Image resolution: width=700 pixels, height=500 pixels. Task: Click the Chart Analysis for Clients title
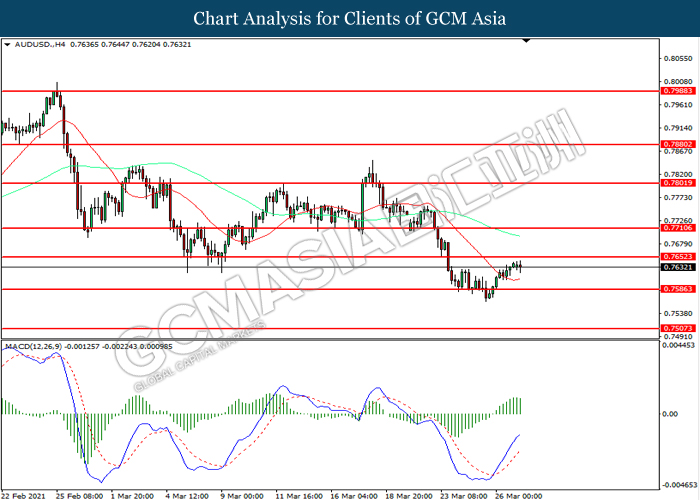(350, 19)
